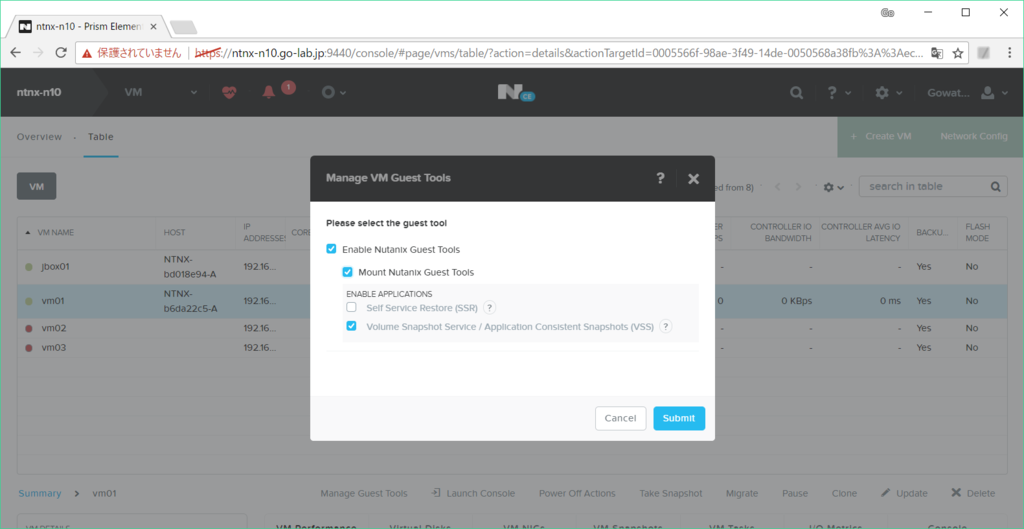Bookmark this page with star icon
This screenshot has width=1024, height=529.
click(x=957, y=54)
